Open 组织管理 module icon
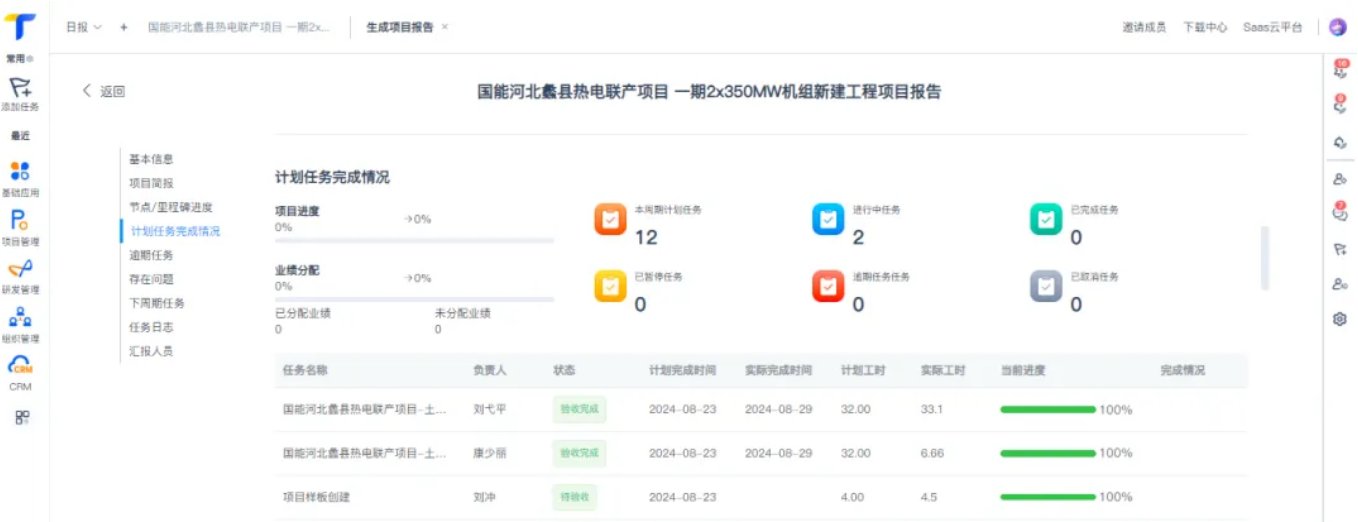Screen dimensions: 1358x522 (x=20, y=317)
